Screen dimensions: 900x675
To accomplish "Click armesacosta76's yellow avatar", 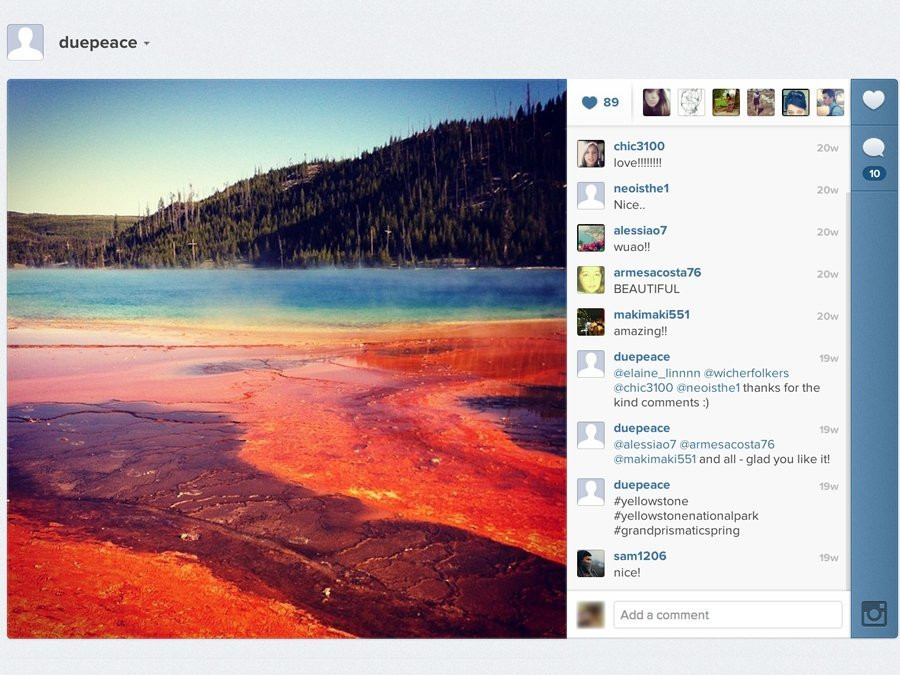I will [x=591, y=280].
